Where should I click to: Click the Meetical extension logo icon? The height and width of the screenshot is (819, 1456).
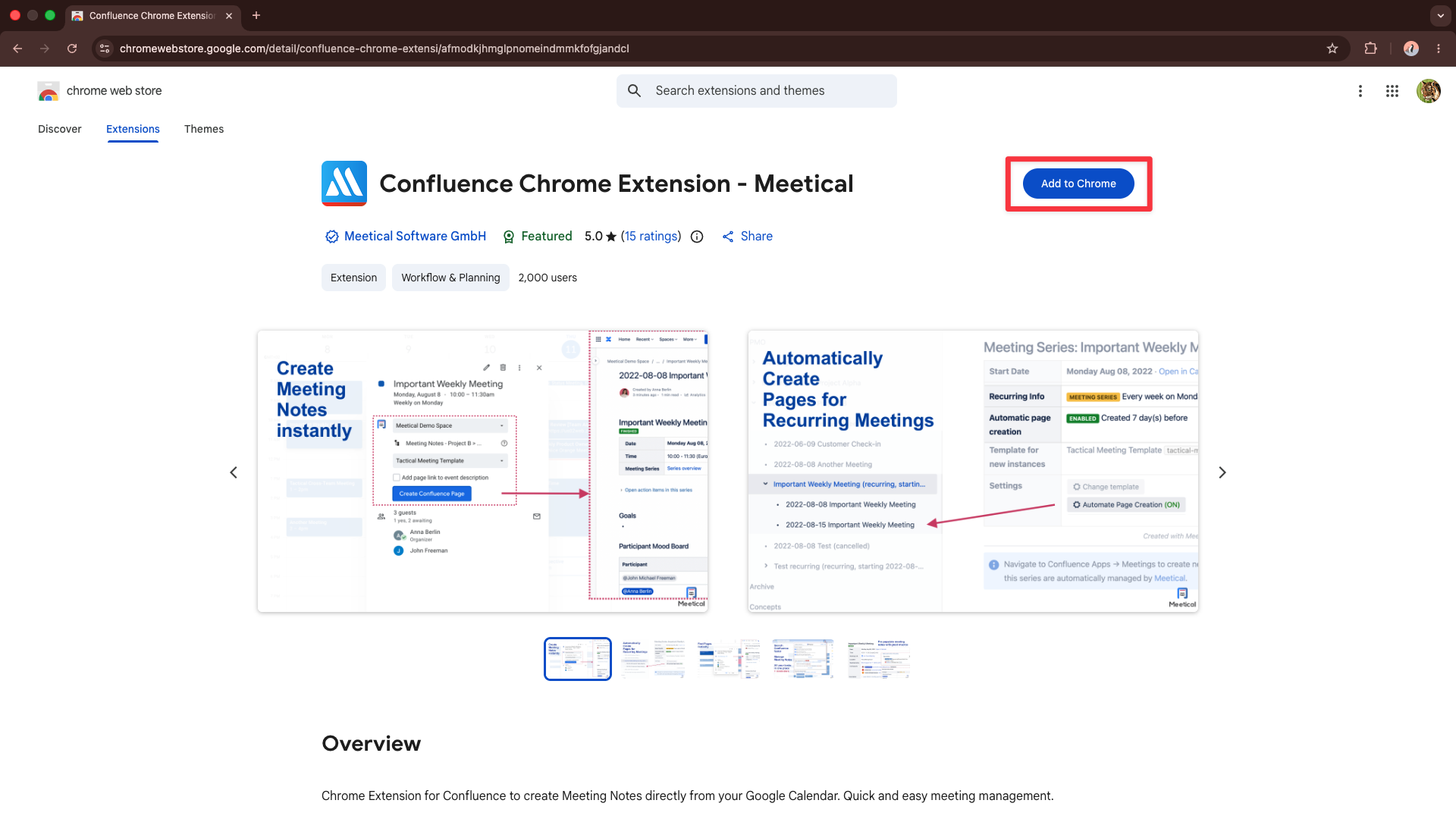(344, 184)
